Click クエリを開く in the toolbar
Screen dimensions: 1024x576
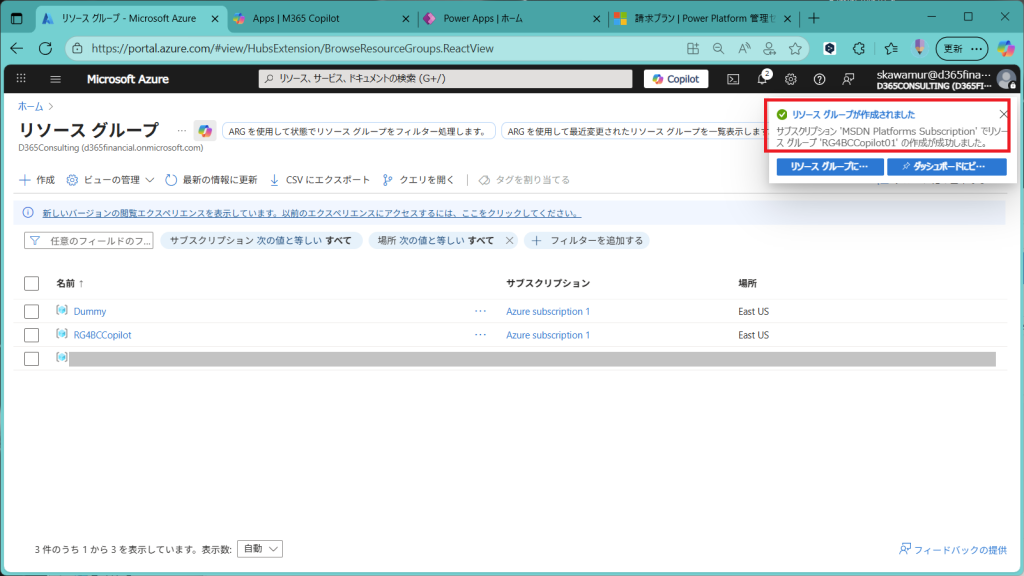(x=418, y=180)
